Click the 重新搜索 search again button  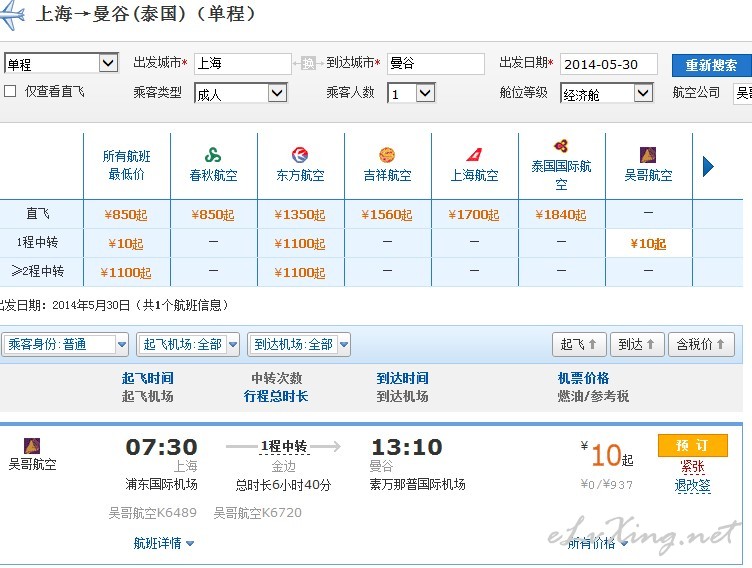click(x=711, y=65)
